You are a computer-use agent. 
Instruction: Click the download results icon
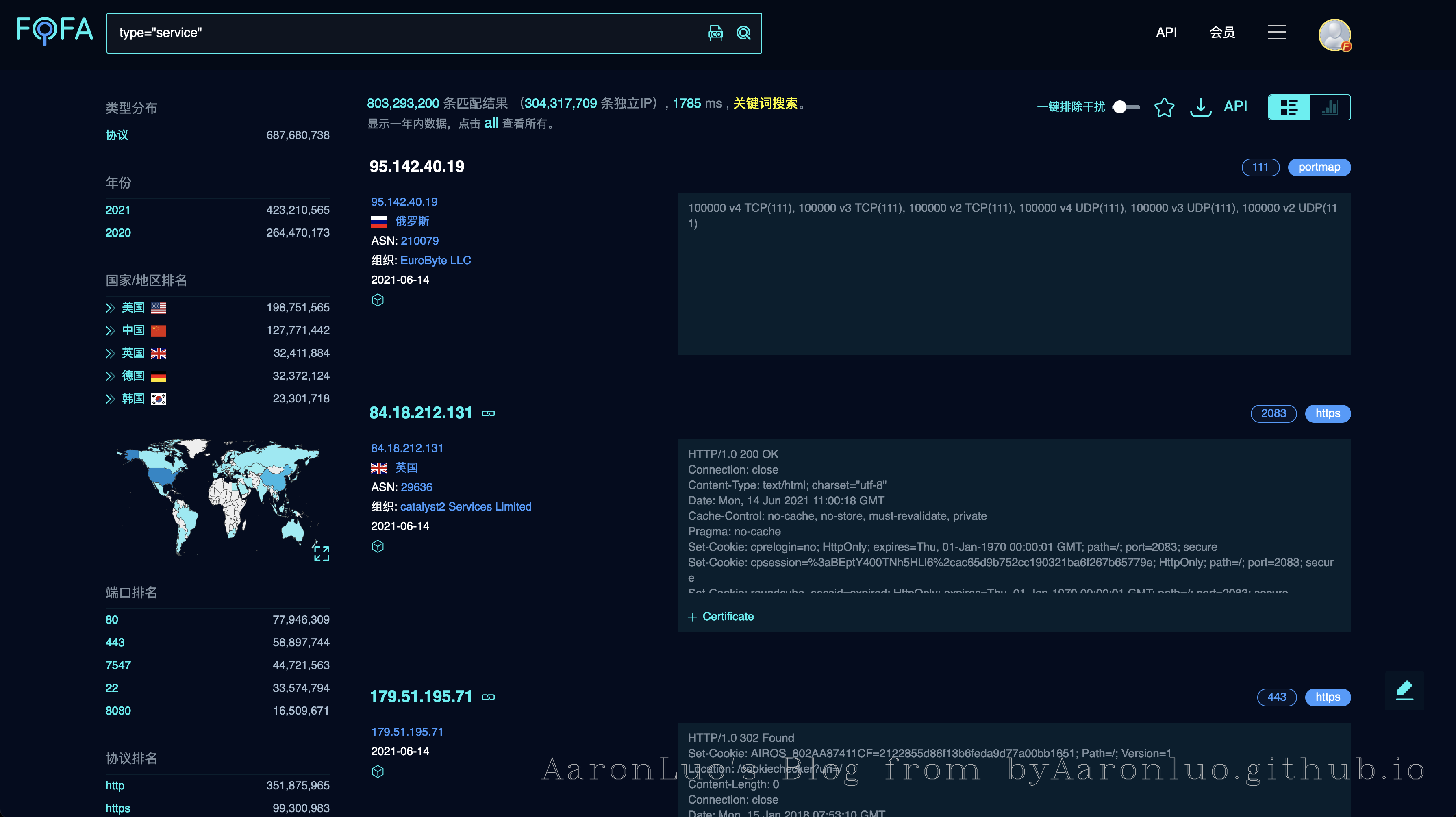(1200, 107)
